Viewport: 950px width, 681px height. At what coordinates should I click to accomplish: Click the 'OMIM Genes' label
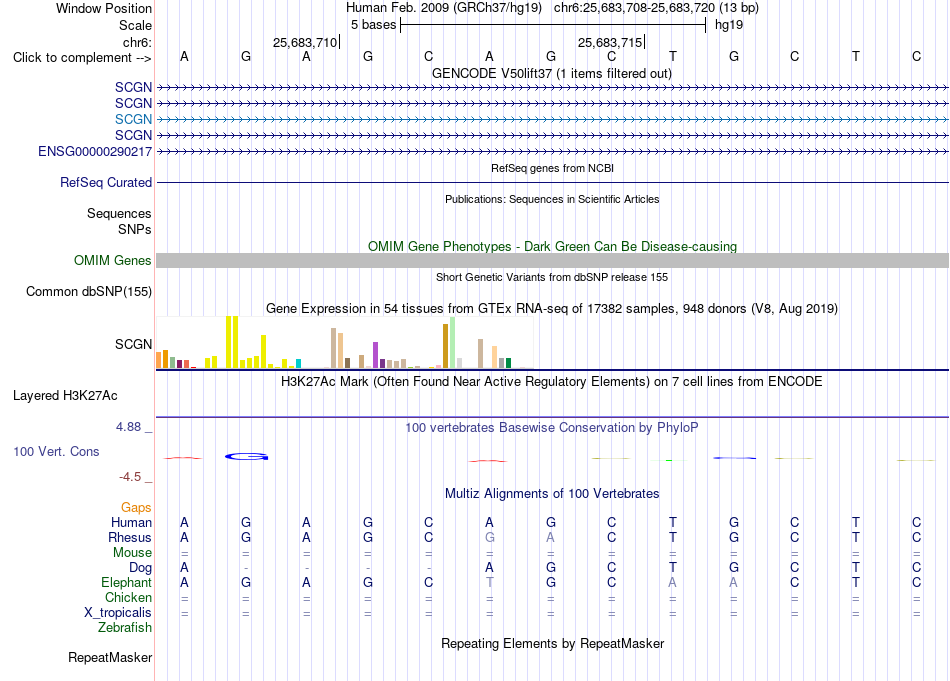112,261
